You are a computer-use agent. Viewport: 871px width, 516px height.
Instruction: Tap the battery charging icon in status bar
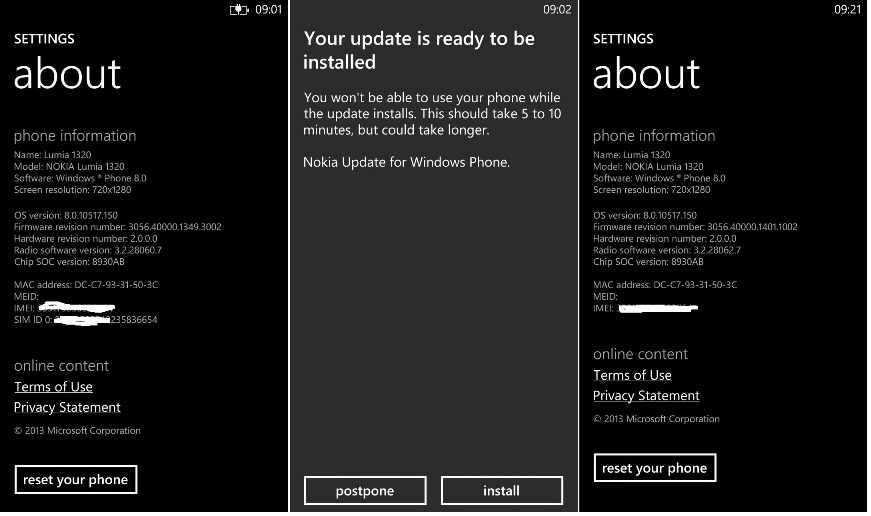coord(239,10)
